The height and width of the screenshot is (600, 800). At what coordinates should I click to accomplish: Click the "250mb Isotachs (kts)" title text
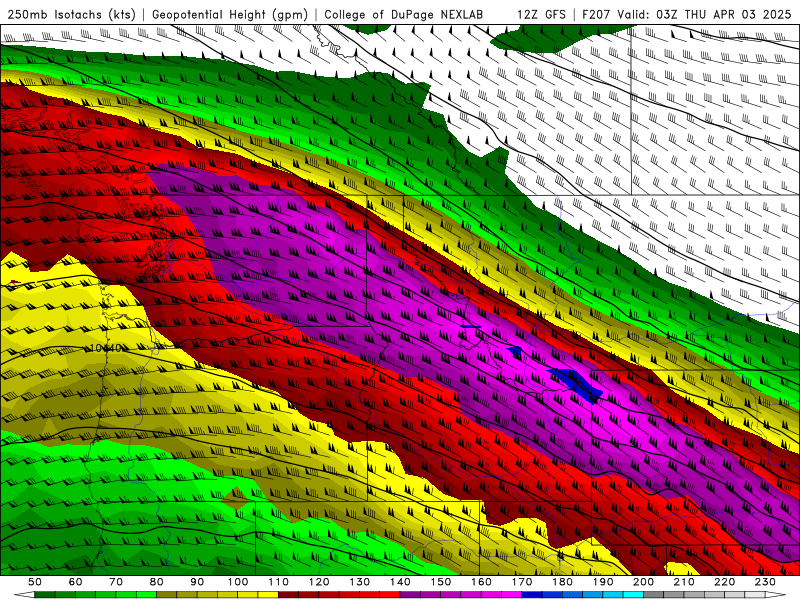[71, 14]
